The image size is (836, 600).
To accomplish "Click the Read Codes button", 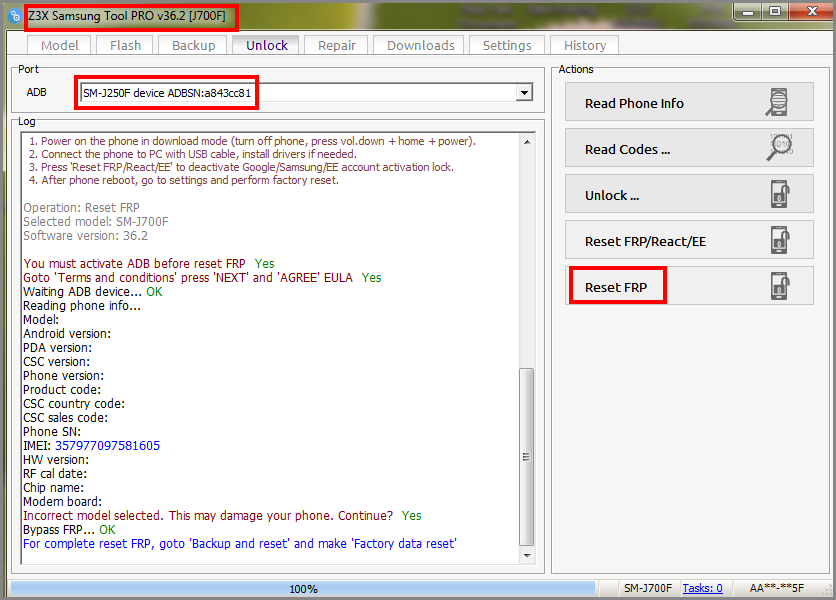I will (689, 148).
